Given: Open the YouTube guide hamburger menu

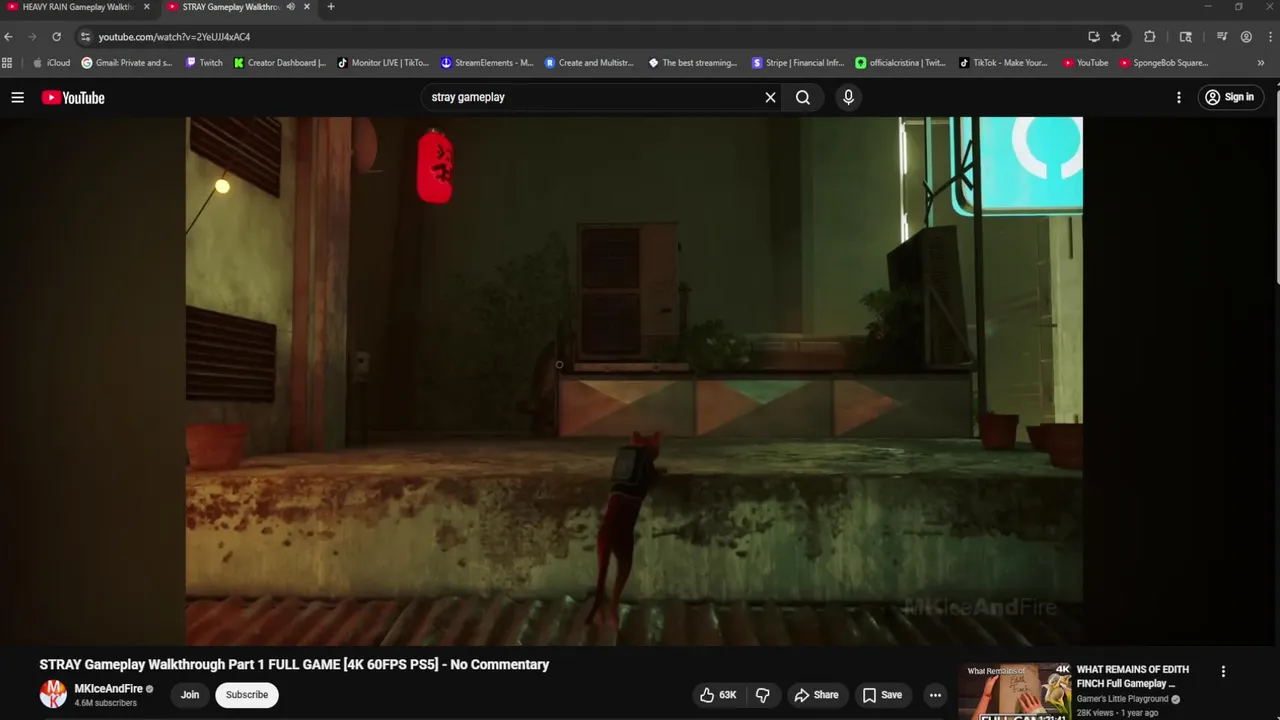Looking at the screenshot, I should pos(17,97).
